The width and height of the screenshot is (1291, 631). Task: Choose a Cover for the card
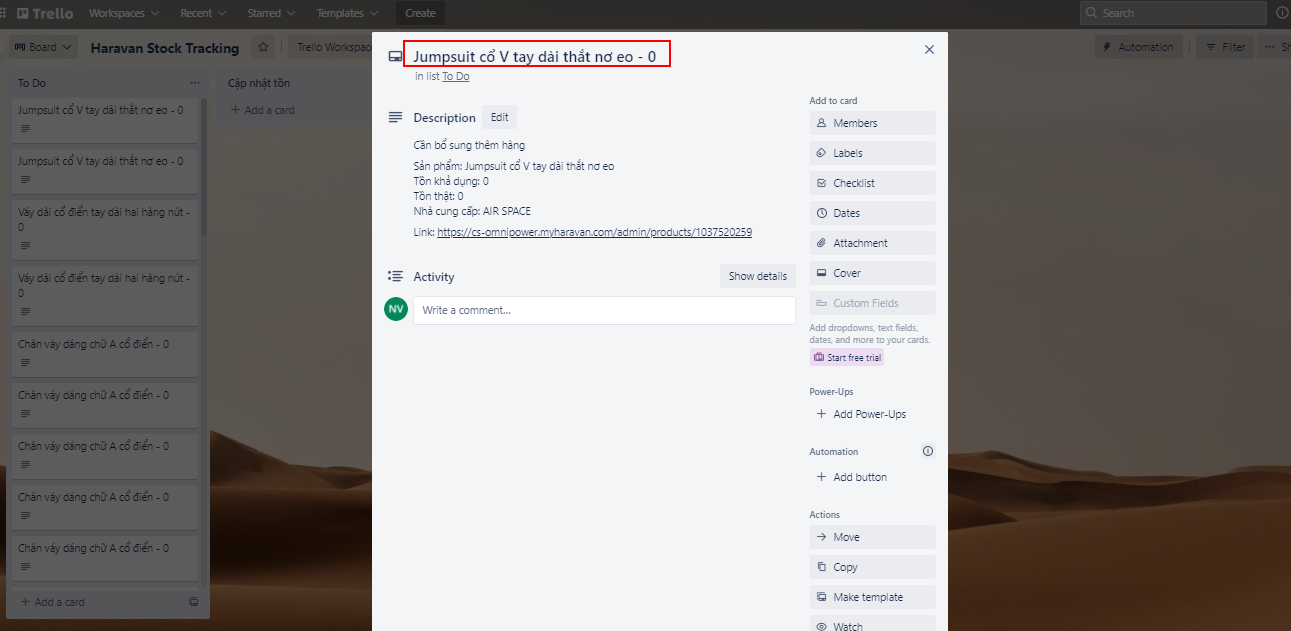872,273
